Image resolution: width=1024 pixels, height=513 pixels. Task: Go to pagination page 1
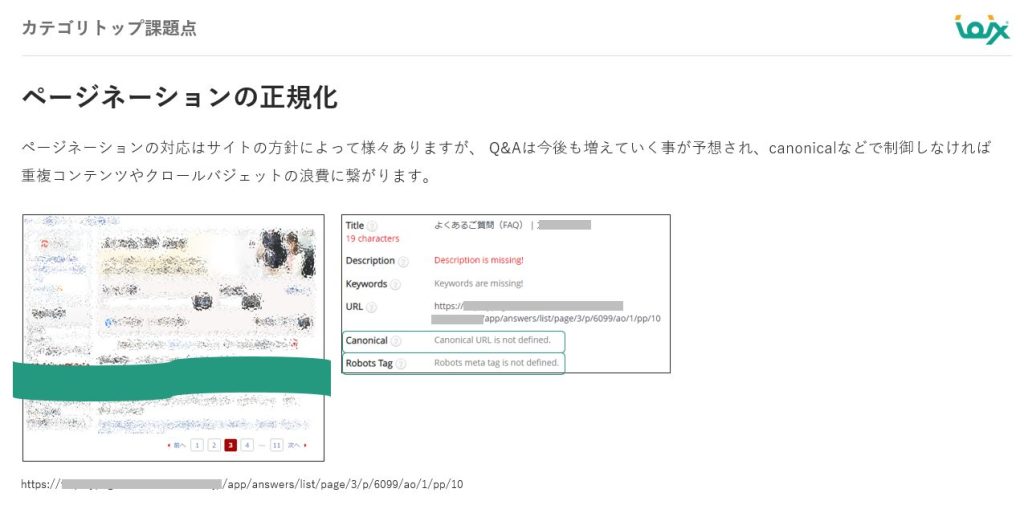pyautogui.click(x=197, y=445)
